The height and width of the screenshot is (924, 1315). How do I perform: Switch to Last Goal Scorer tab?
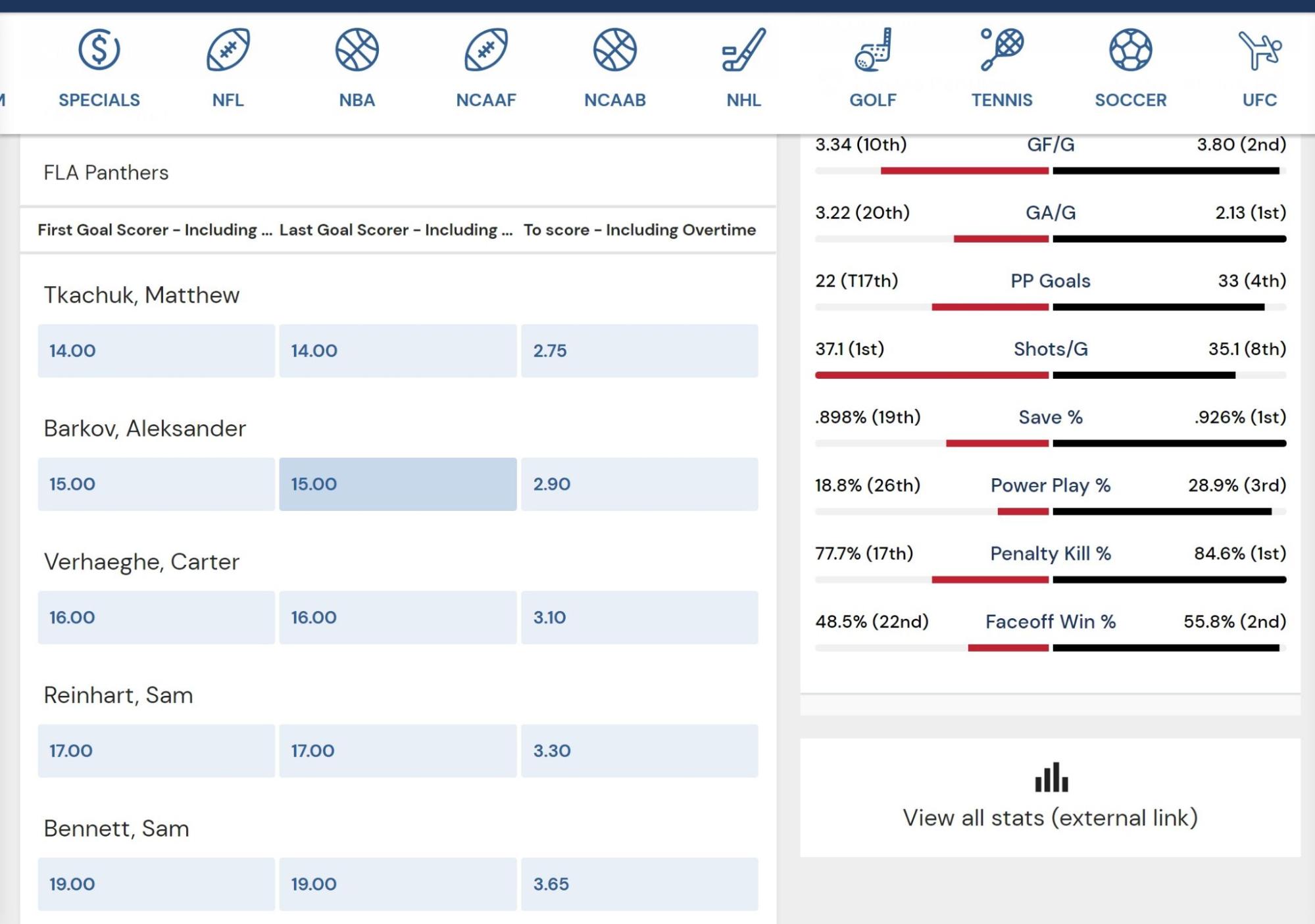(x=396, y=230)
